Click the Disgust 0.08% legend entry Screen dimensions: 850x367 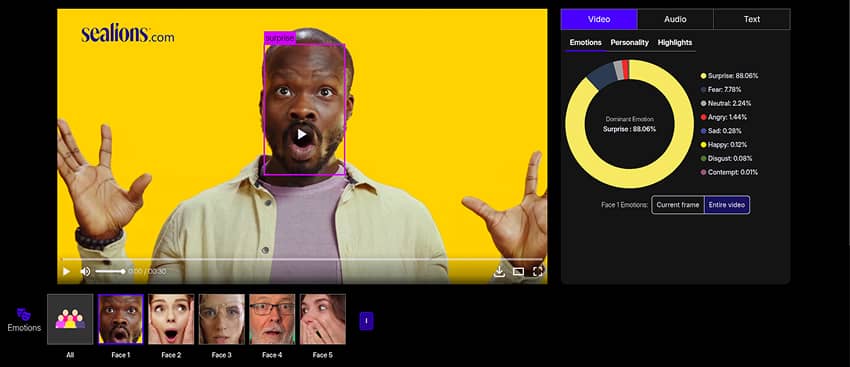coord(726,158)
